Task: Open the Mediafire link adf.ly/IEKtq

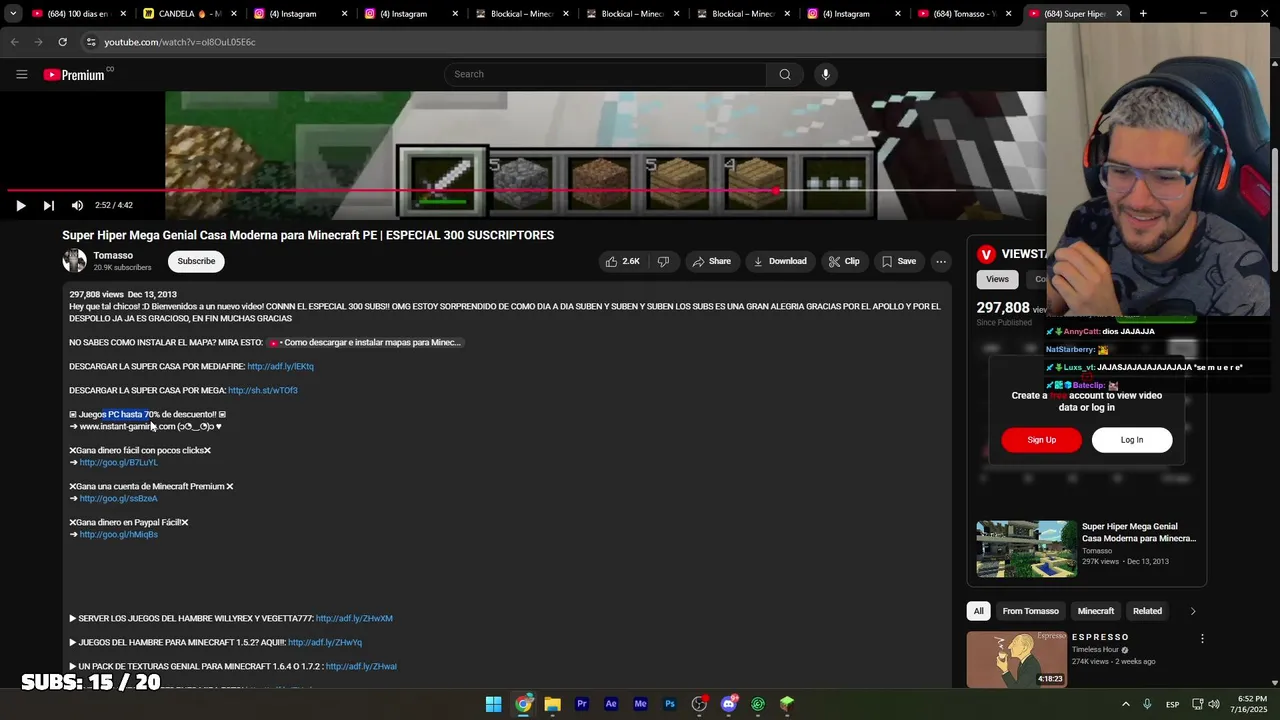Action: coord(280,366)
